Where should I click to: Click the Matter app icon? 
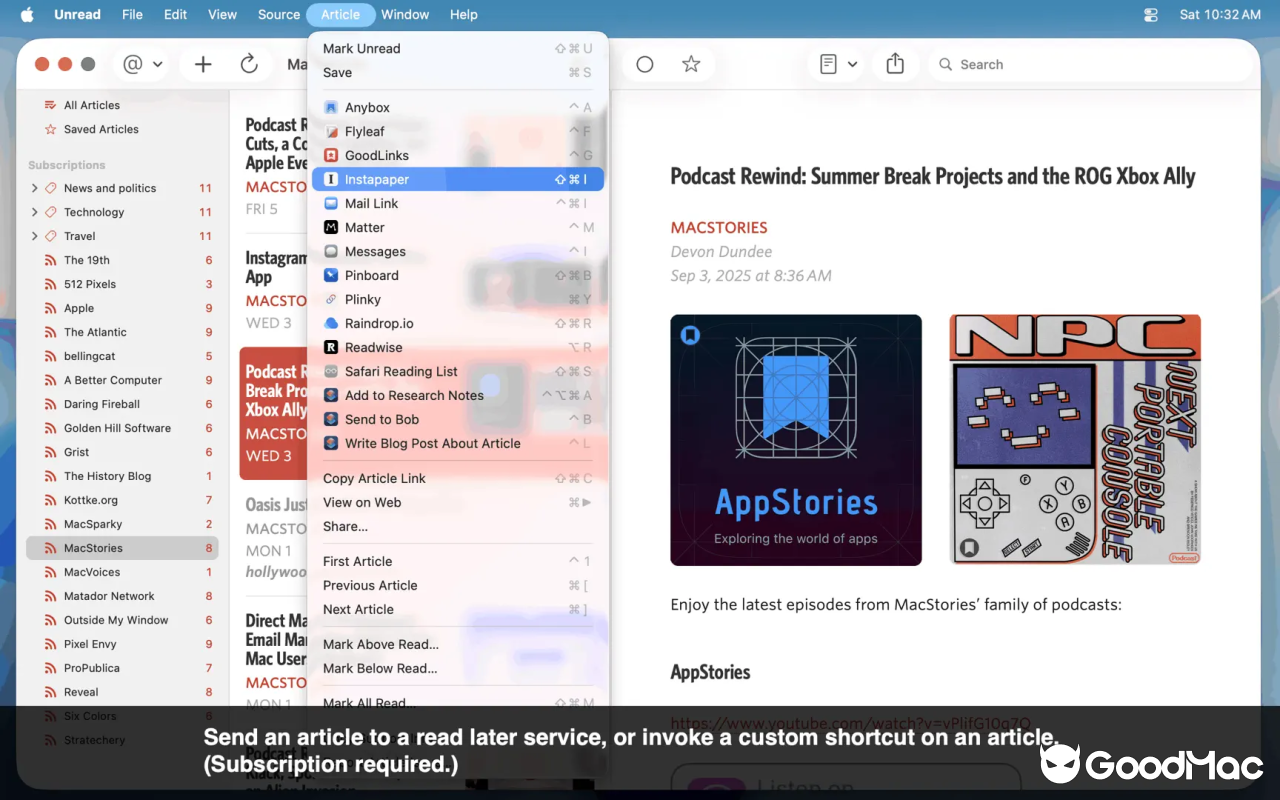[331, 227]
